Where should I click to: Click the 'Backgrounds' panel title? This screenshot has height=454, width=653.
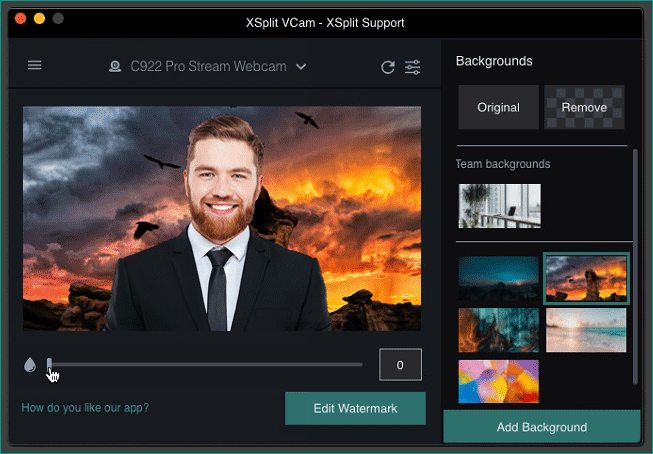(x=494, y=61)
